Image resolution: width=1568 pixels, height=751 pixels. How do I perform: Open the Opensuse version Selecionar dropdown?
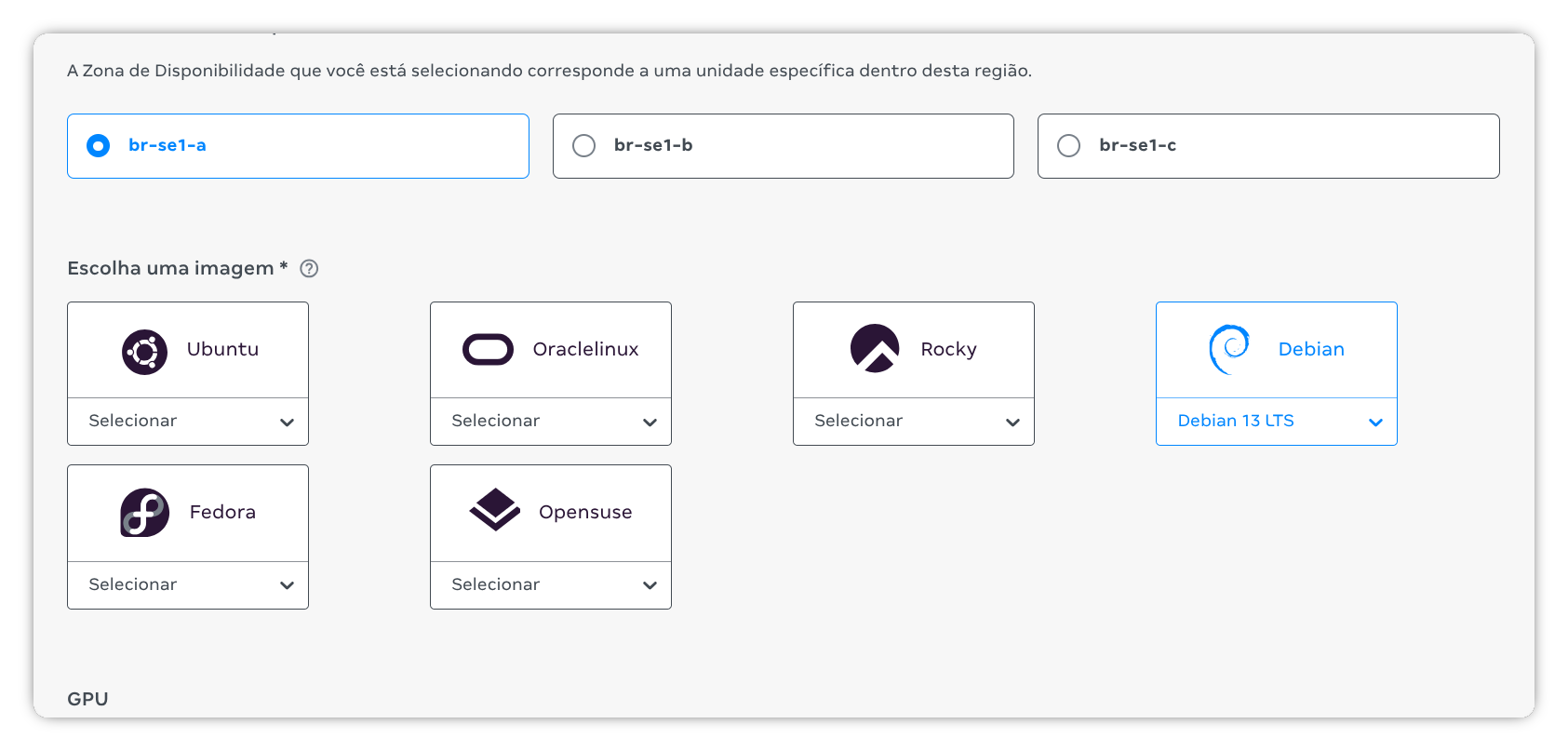551,585
